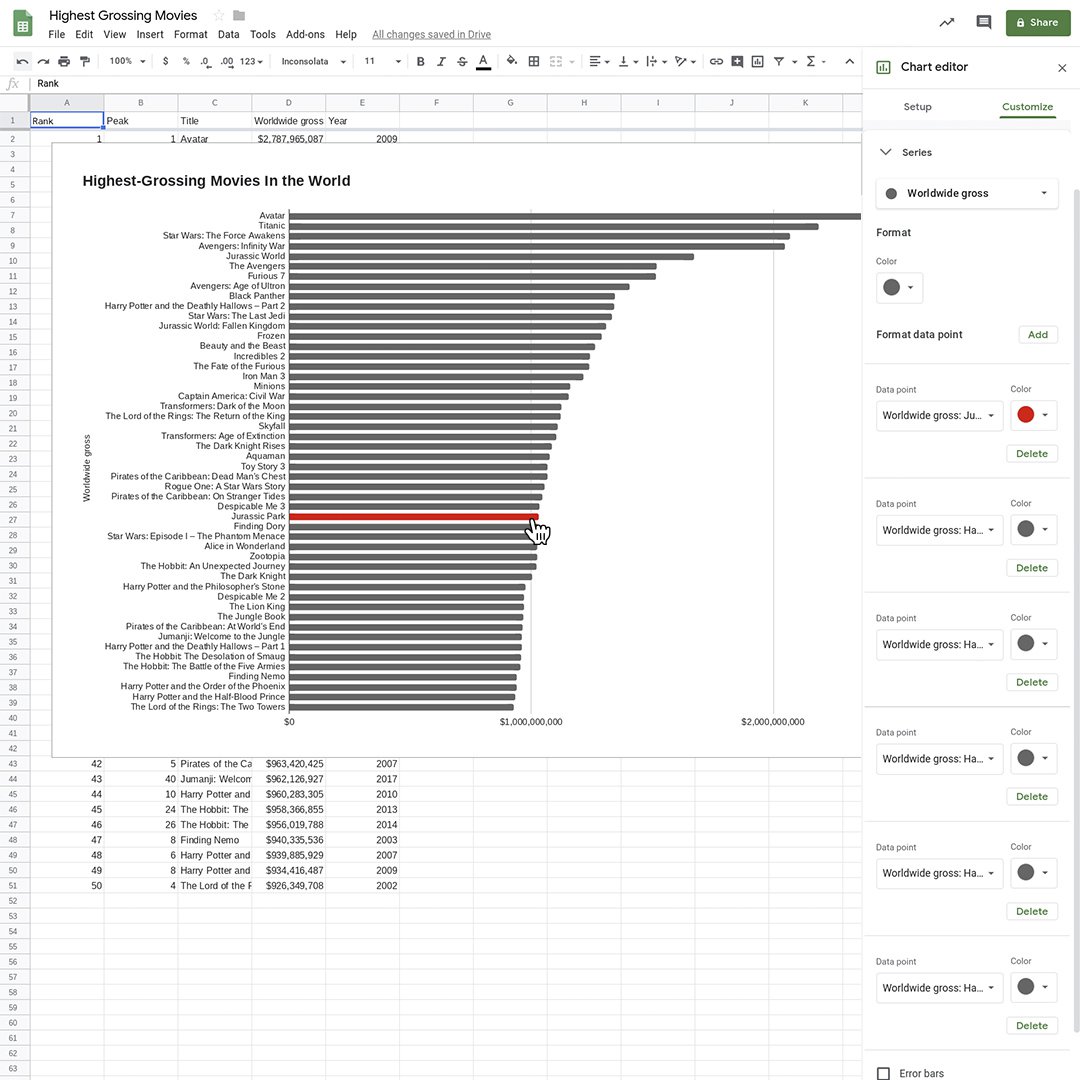Click 'All changes saved in Drive' link
This screenshot has width=1080, height=1080.
[x=431, y=34]
